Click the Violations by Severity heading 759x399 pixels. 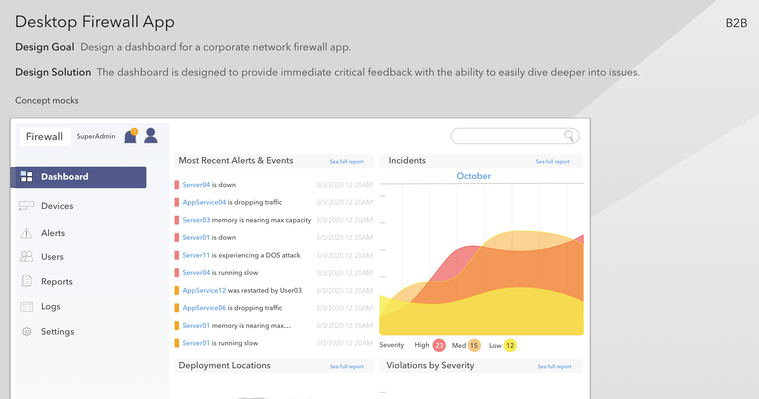tap(430, 366)
